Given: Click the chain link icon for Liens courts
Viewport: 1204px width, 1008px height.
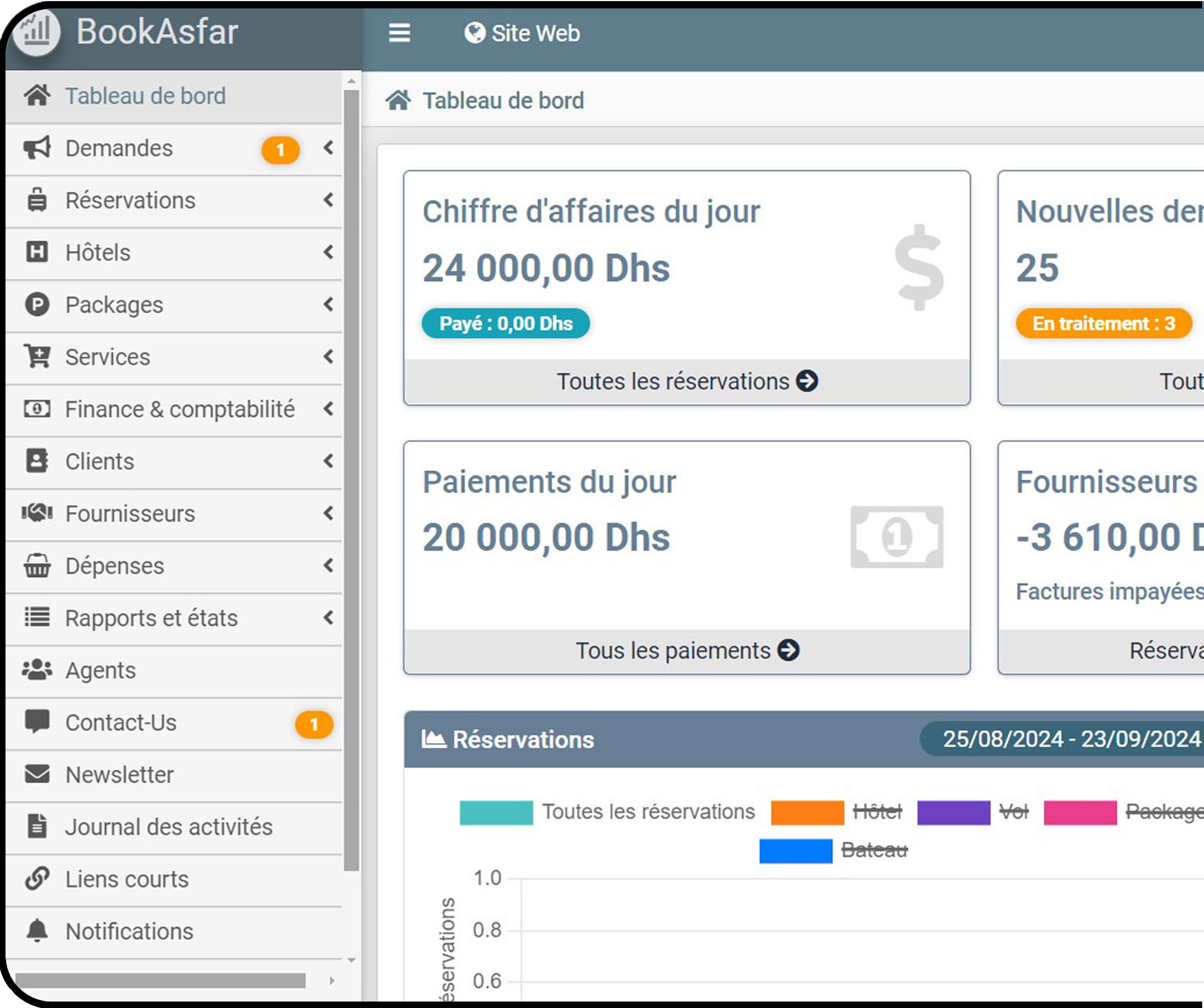Looking at the screenshot, I should pyautogui.click(x=37, y=879).
